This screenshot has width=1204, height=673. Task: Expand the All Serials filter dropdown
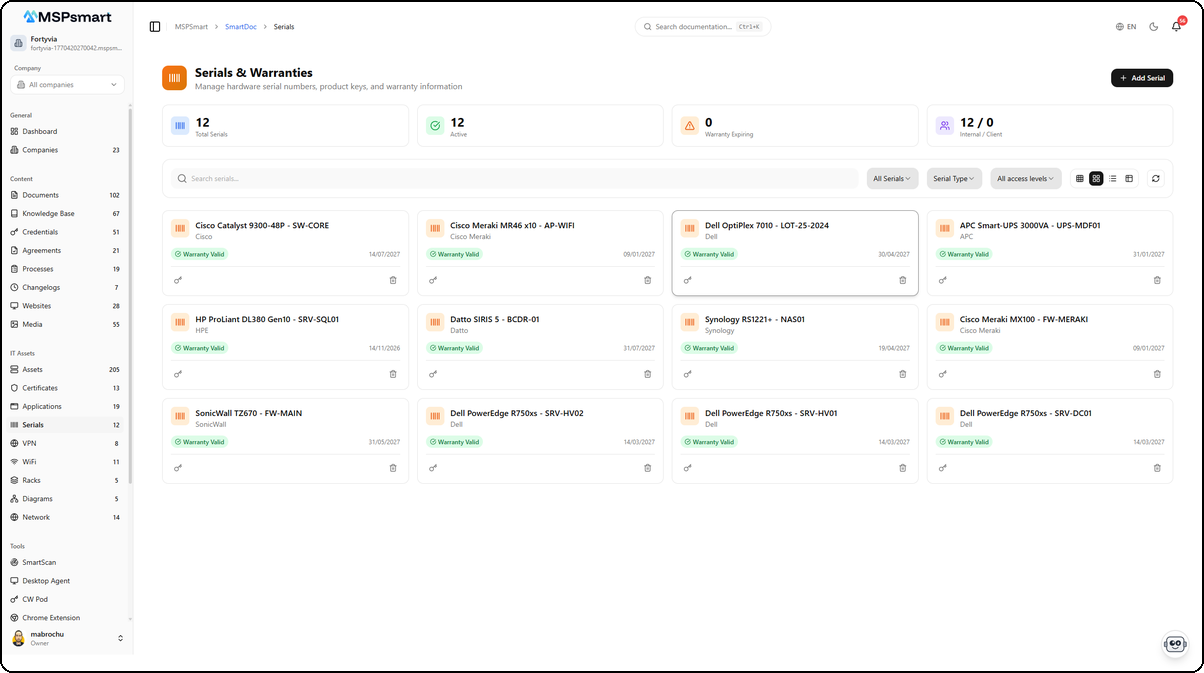point(891,179)
